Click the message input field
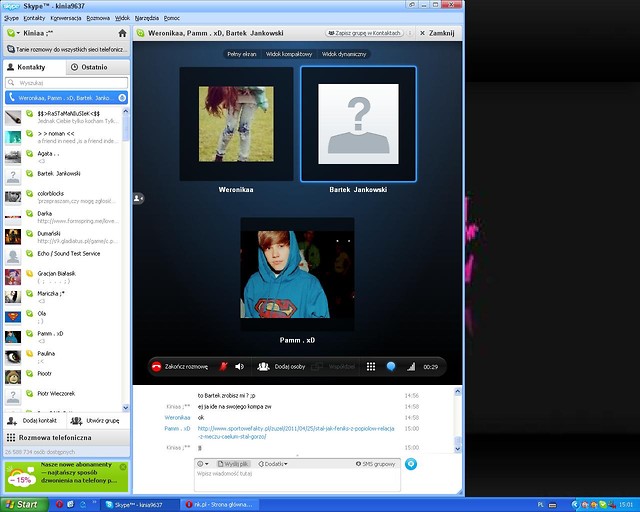 pos(297,480)
